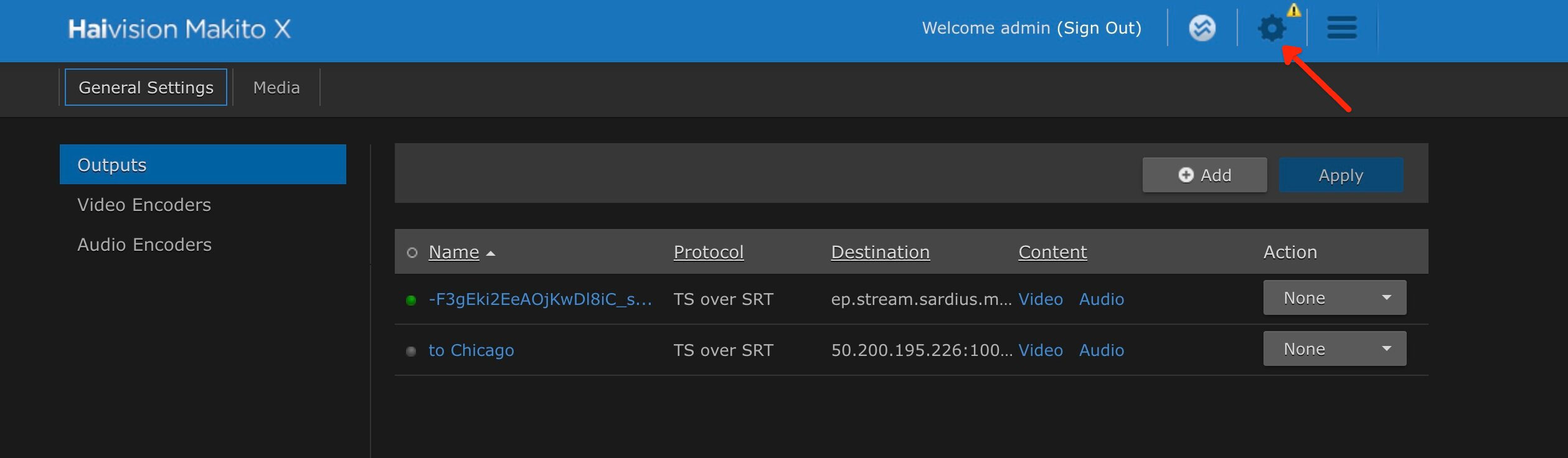Open the hamburger menu icon

1341,28
